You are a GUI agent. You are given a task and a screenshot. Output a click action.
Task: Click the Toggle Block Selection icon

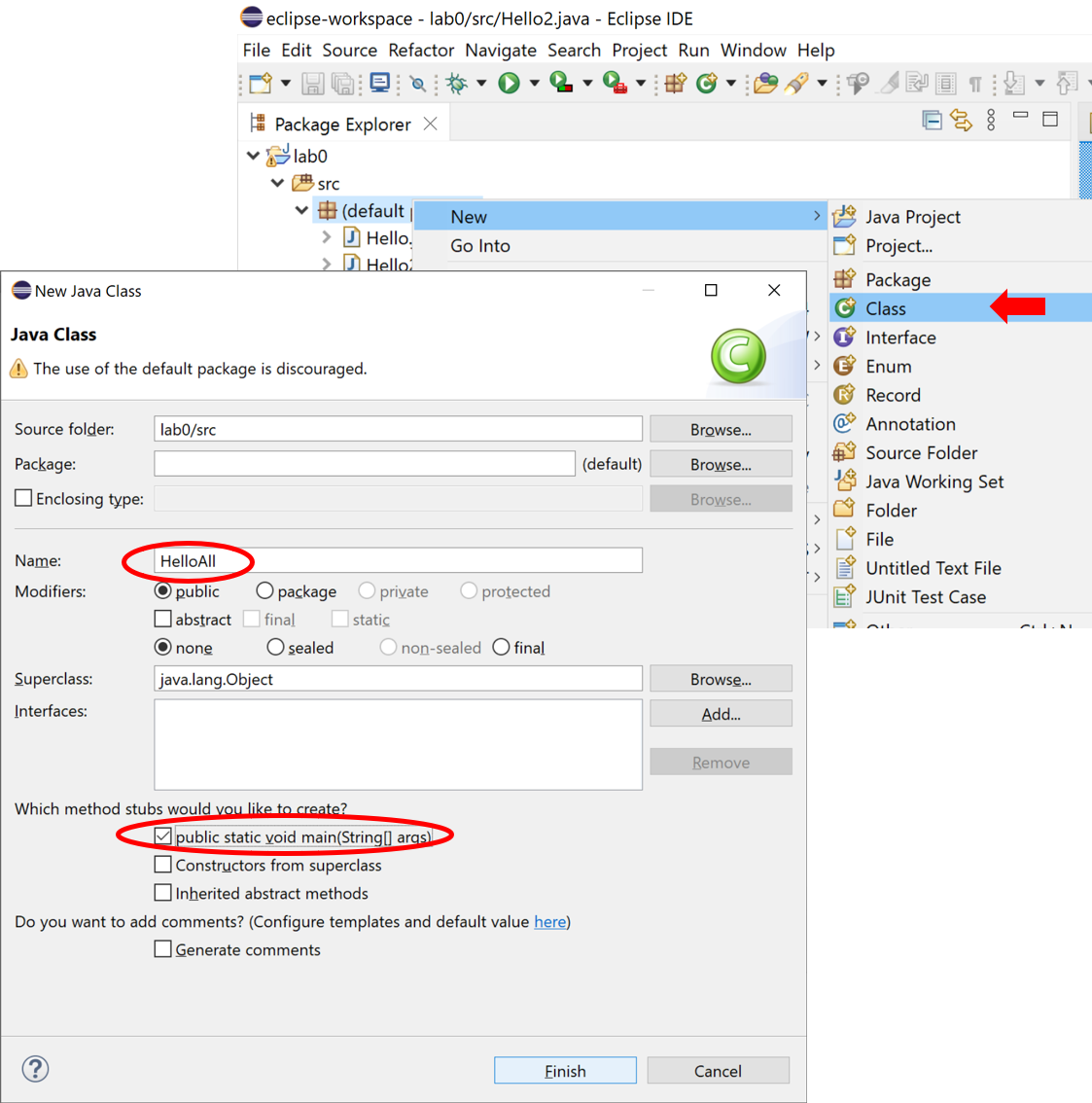(x=946, y=84)
